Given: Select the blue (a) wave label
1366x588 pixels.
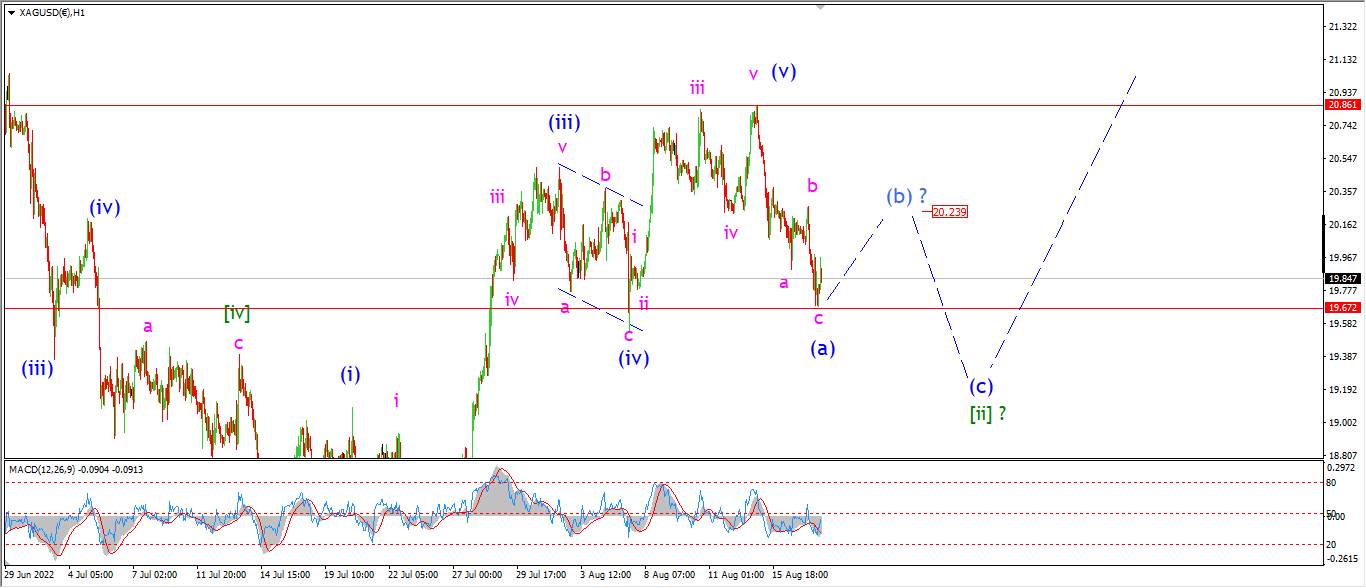Looking at the screenshot, I should pos(822,348).
